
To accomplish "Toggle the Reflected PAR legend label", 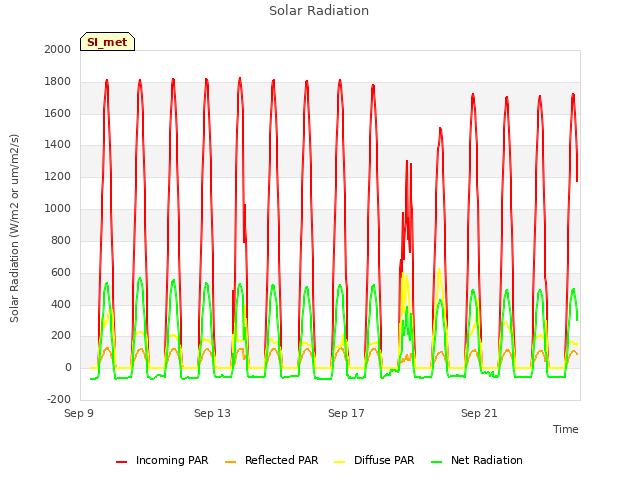I will [281, 460].
